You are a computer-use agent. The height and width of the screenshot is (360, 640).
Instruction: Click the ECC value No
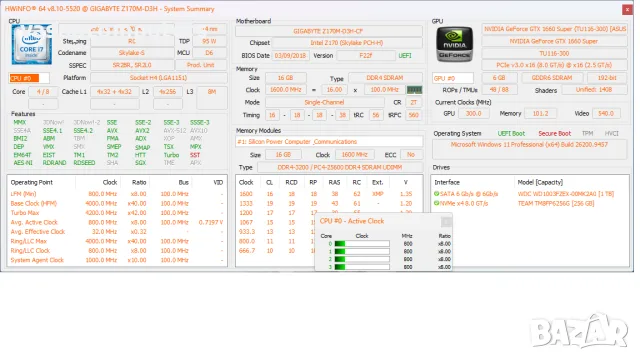point(411,155)
